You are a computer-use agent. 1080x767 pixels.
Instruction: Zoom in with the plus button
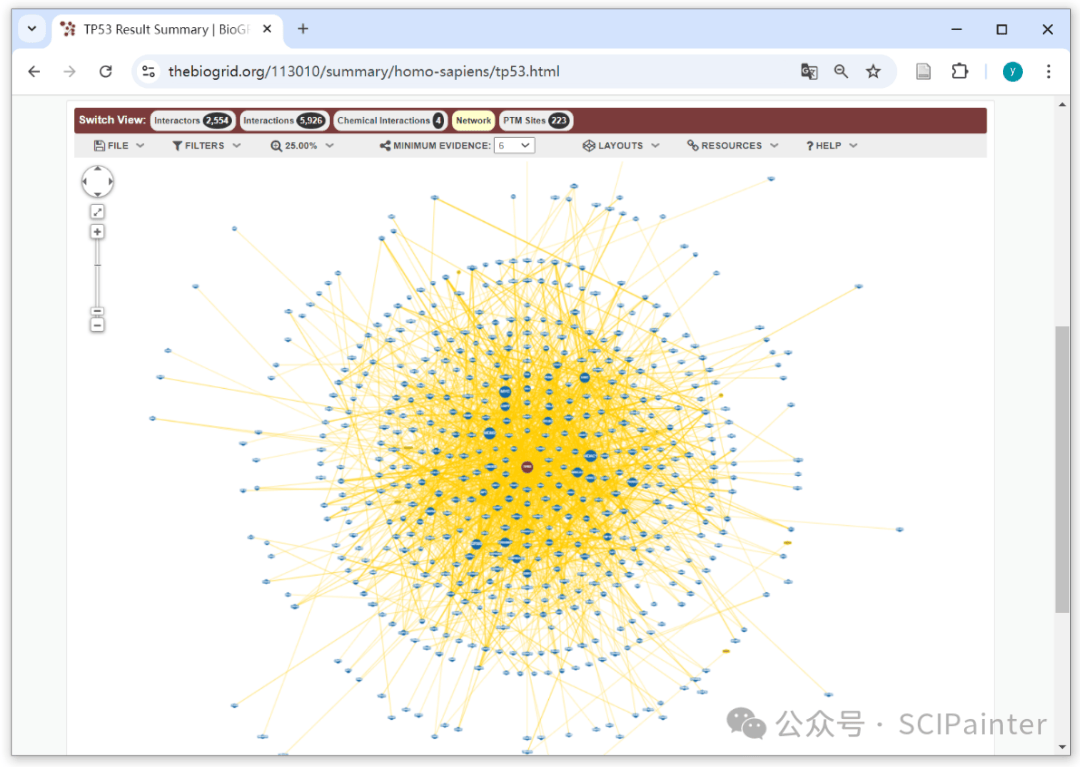pyautogui.click(x=97, y=232)
